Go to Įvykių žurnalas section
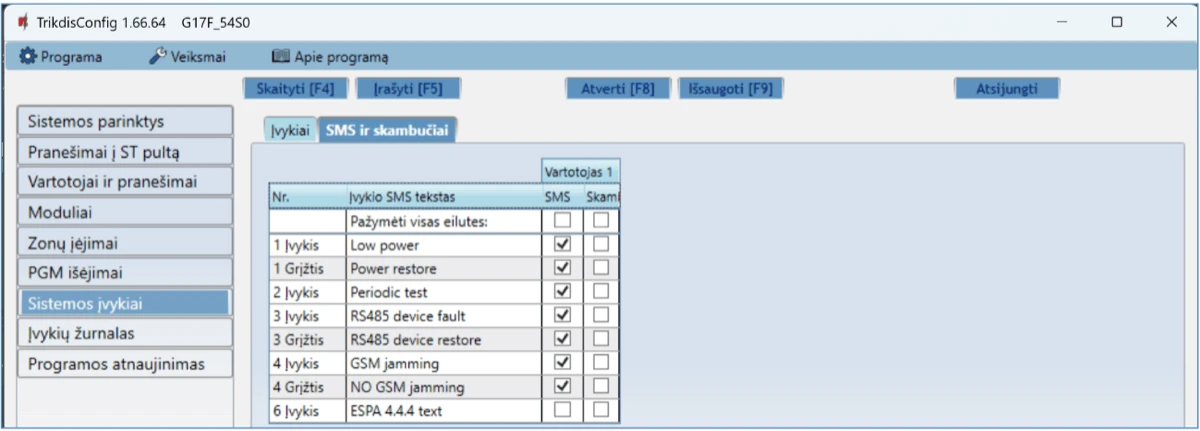 125,333
